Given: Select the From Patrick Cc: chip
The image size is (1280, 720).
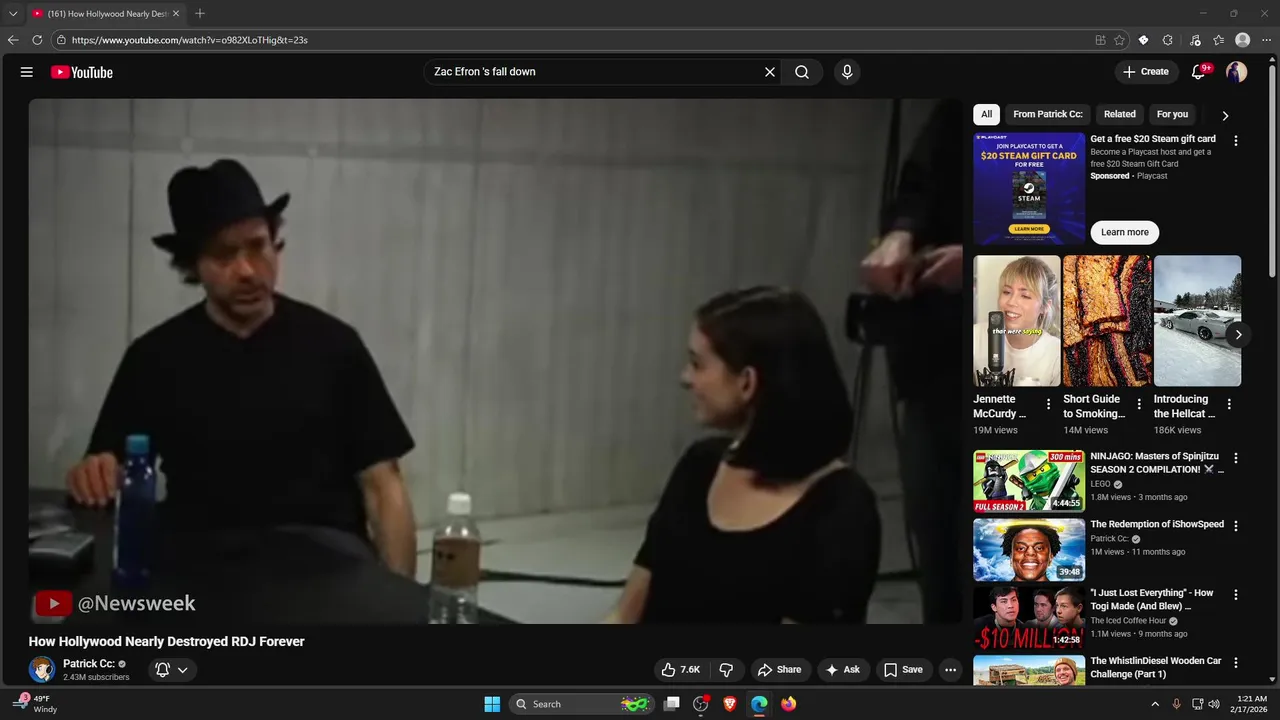Looking at the screenshot, I should (x=1048, y=114).
